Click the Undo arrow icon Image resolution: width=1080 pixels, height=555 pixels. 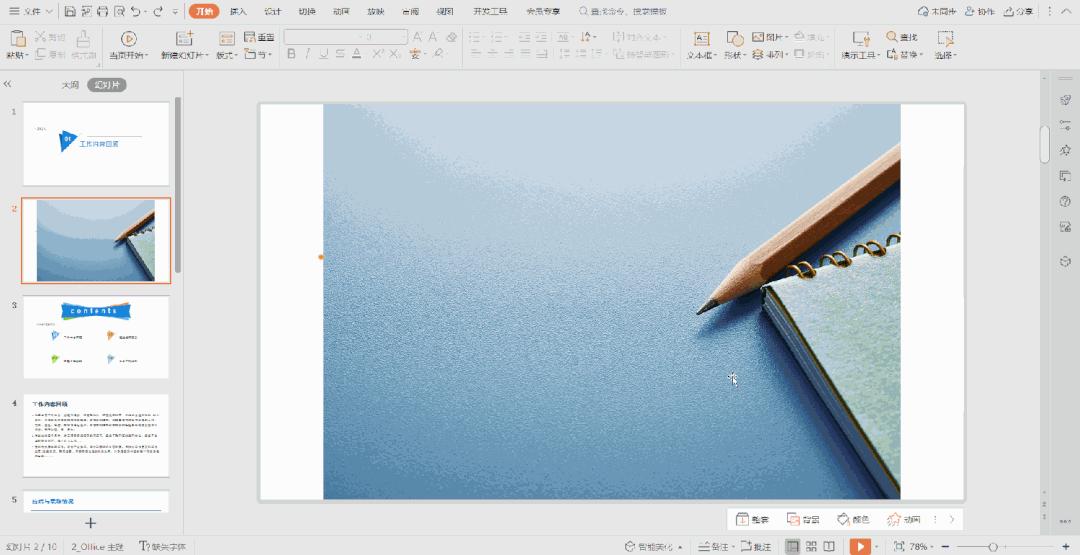pos(136,11)
